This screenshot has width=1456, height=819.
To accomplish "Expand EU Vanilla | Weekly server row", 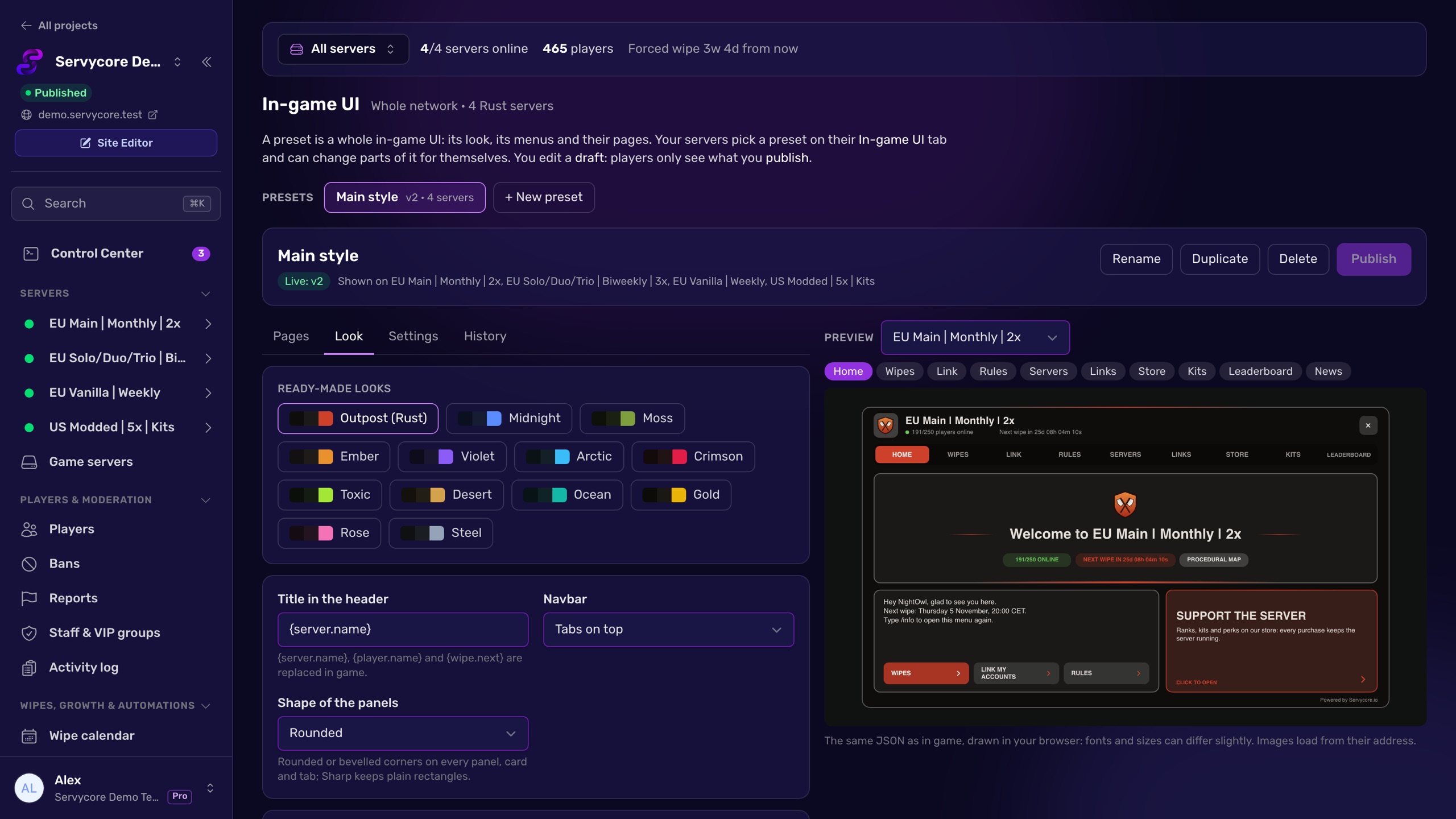I will point(208,393).
